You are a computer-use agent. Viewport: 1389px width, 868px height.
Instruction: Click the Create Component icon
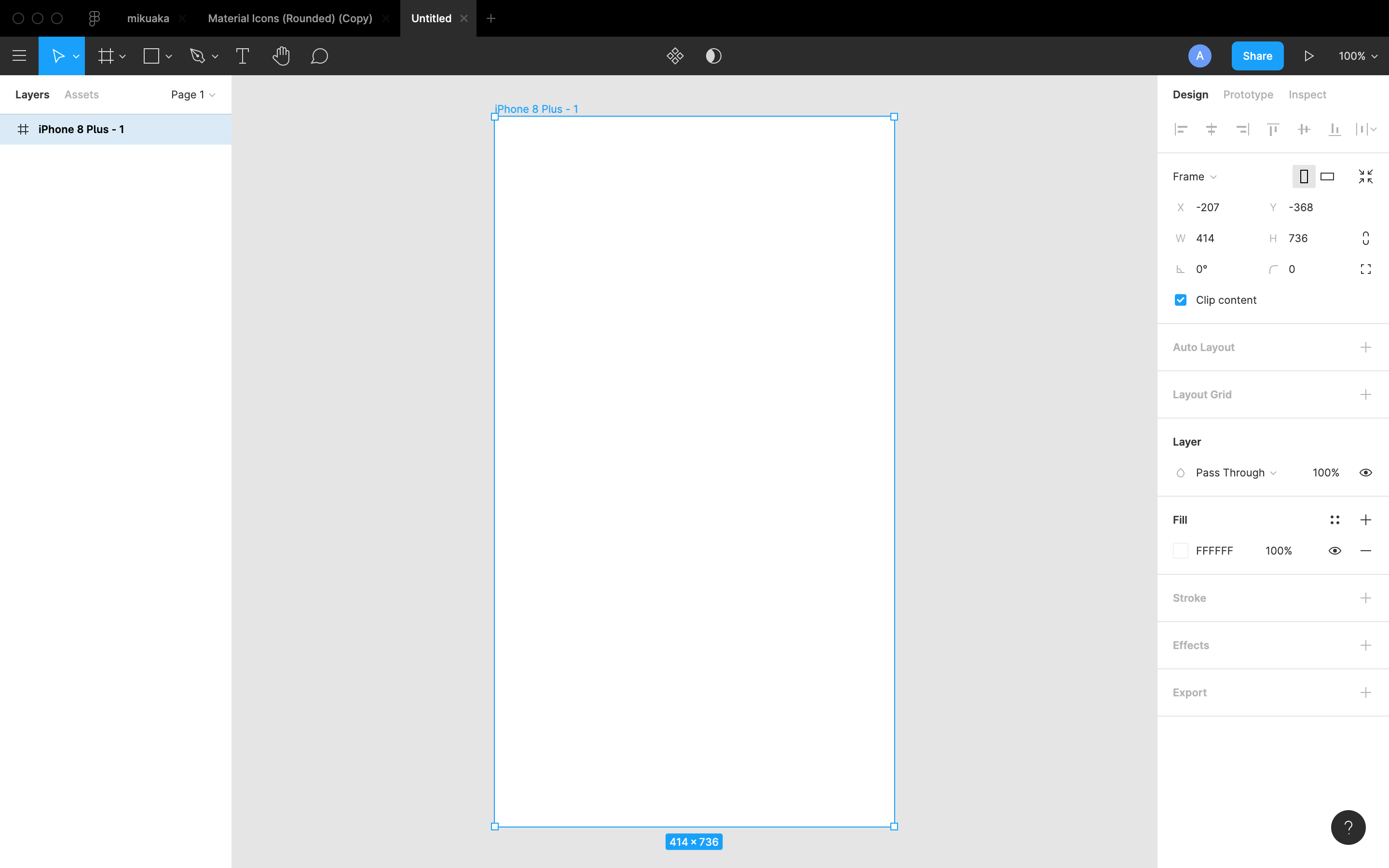point(675,55)
